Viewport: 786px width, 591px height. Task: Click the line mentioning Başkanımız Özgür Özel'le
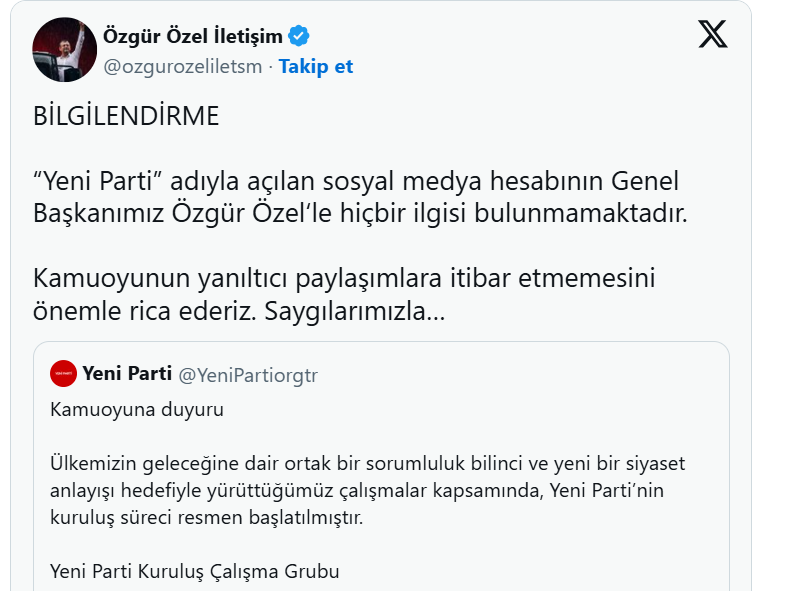[360, 214]
